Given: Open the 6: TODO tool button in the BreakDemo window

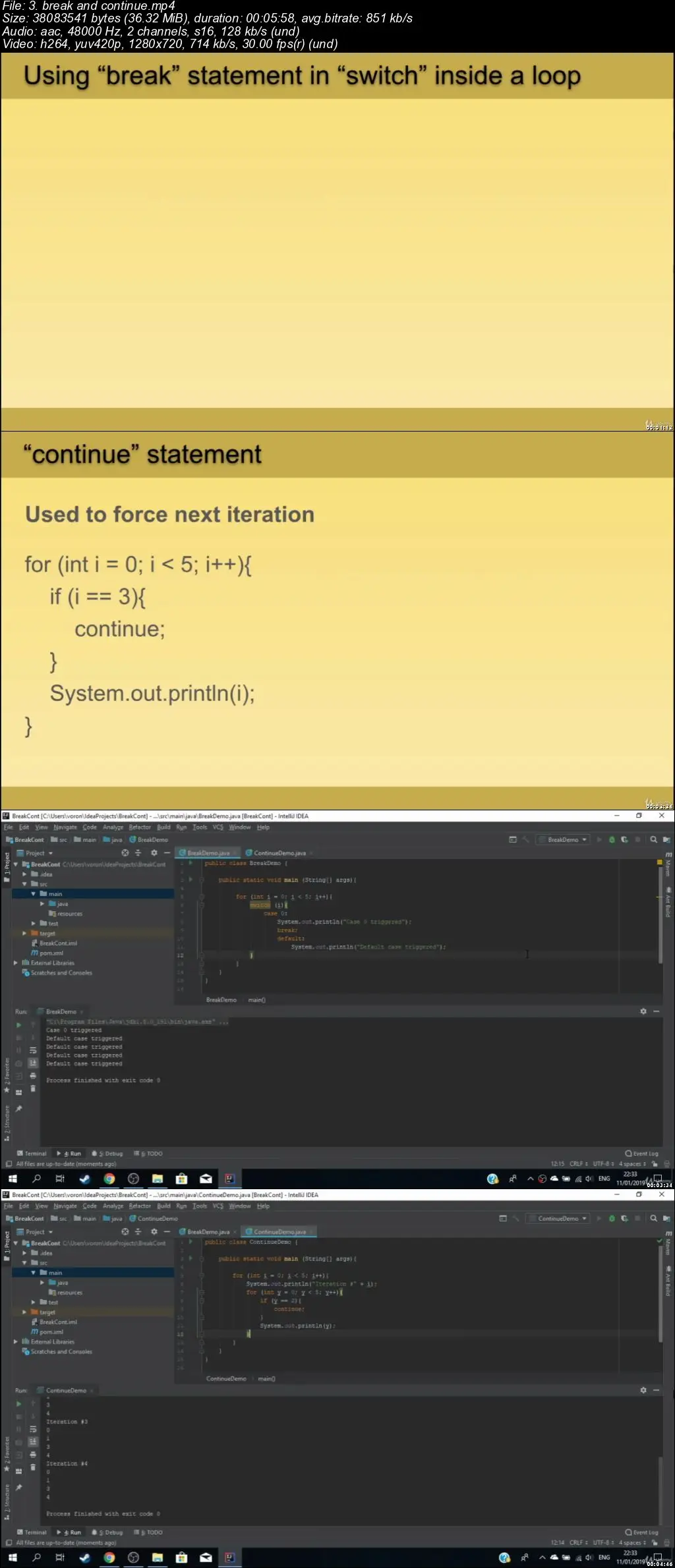Looking at the screenshot, I should [x=148, y=1154].
